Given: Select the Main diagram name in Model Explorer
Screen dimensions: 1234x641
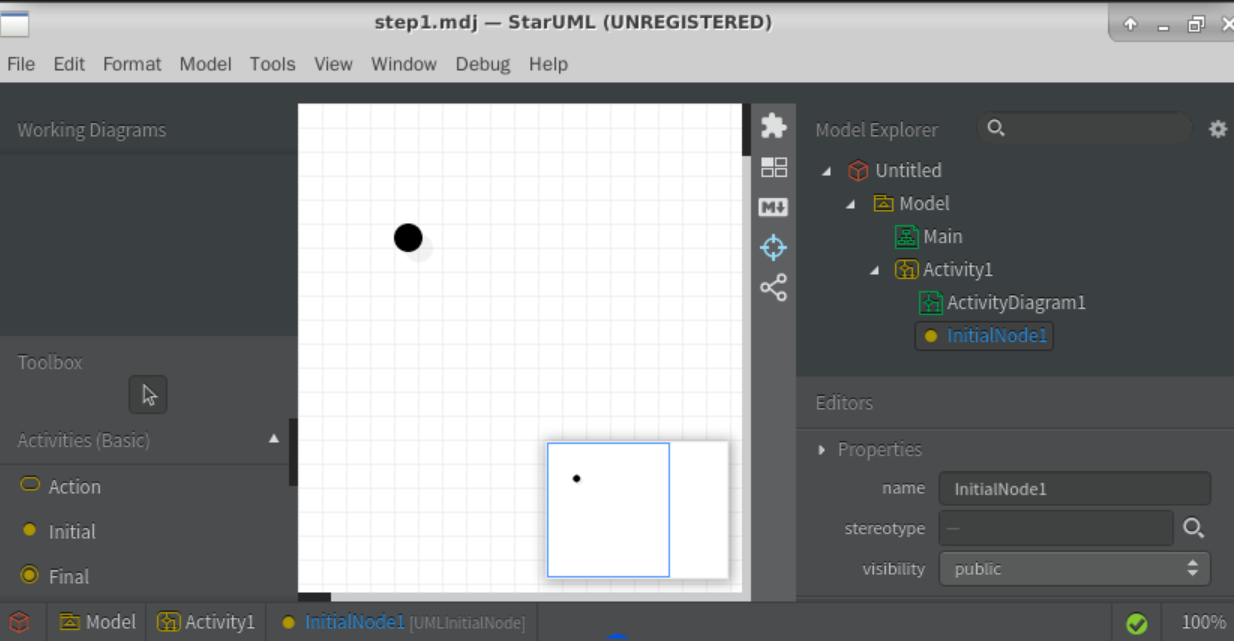Looking at the screenshot, I should (943, 237).
